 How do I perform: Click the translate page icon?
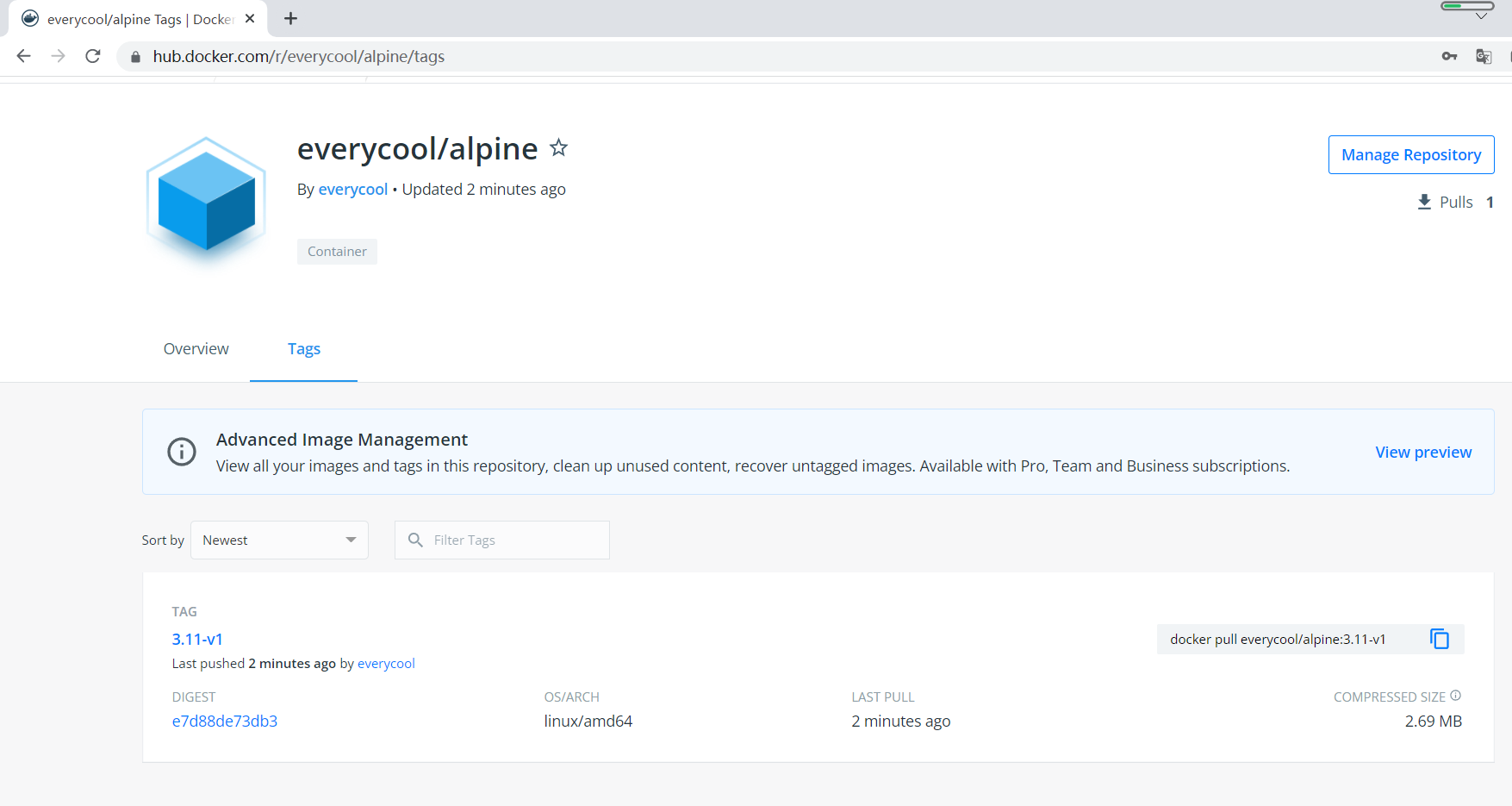[x=1484, y=56]
